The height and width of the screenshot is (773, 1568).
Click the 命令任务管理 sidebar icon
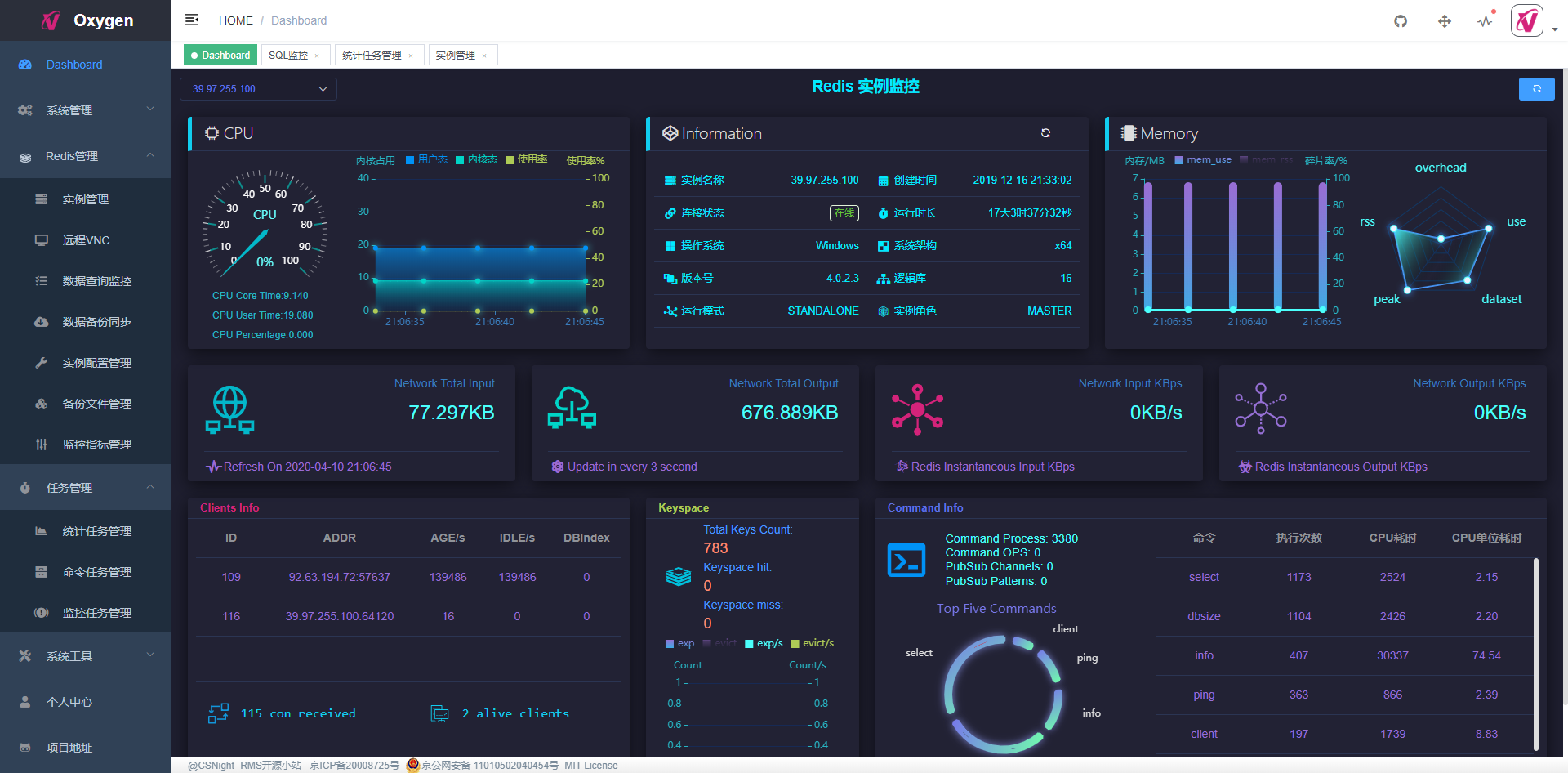click(42, 572)
